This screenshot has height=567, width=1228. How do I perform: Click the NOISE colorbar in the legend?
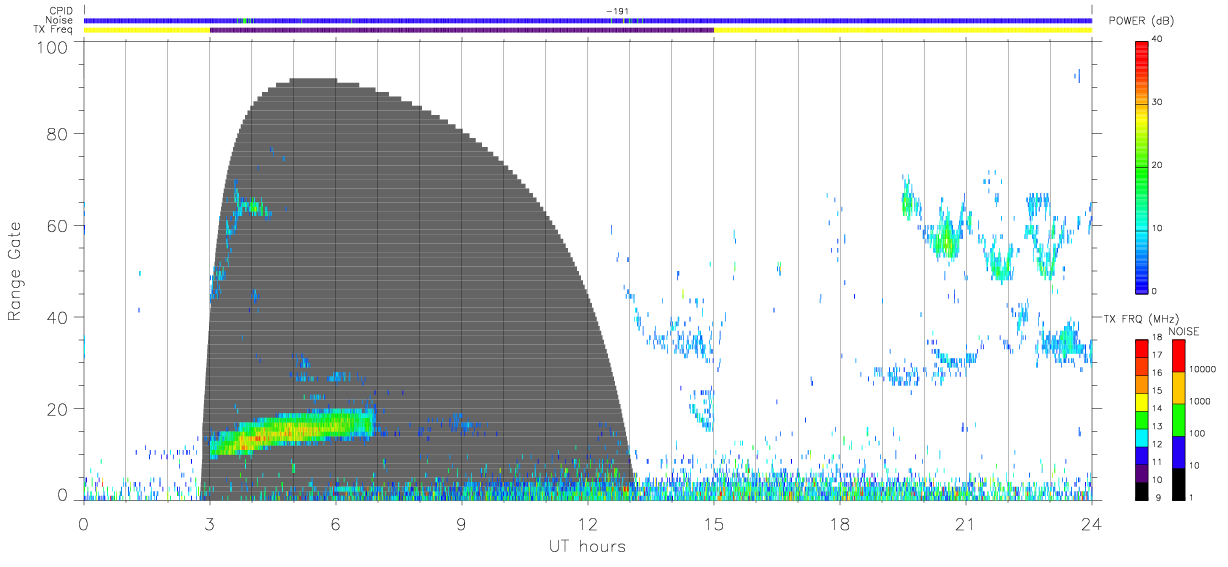(1179, 418)
